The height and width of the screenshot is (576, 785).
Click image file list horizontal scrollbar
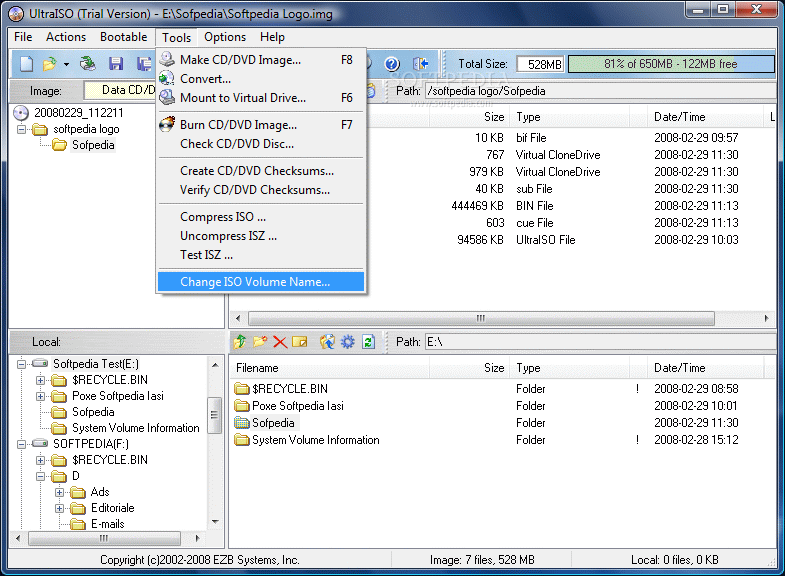[x=481, y=318]
